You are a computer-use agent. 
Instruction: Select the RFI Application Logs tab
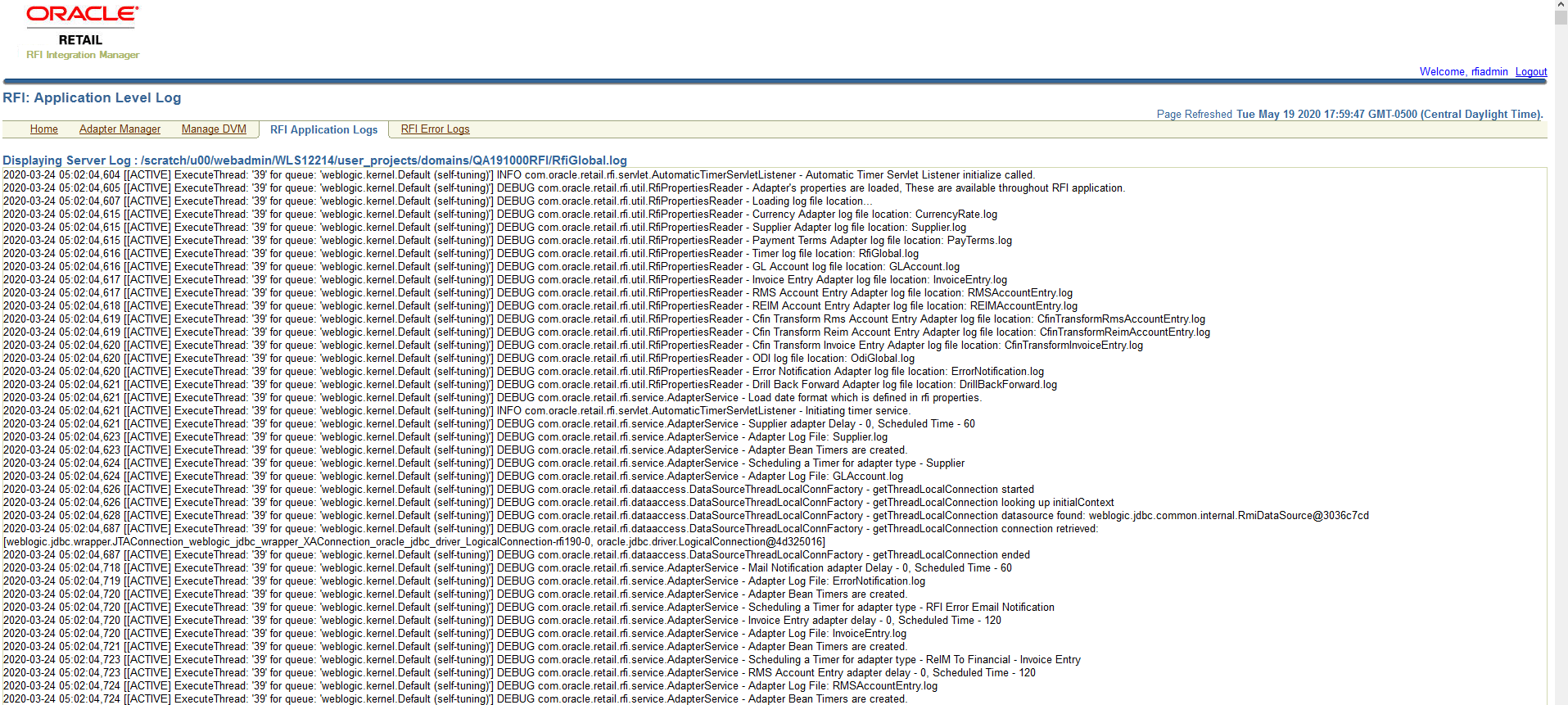pos(324,129)
